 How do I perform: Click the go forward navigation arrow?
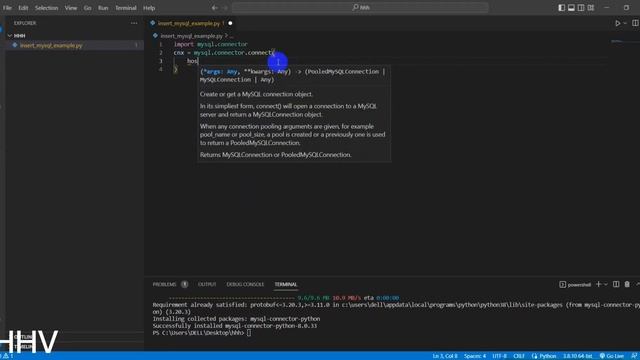pos(225,7)
